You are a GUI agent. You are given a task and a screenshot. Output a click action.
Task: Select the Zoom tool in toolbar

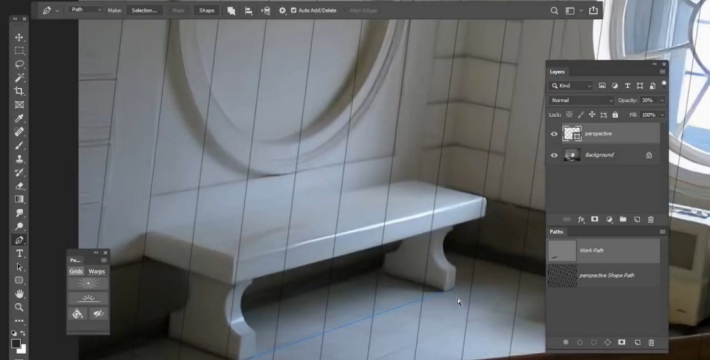click(19, 307)
